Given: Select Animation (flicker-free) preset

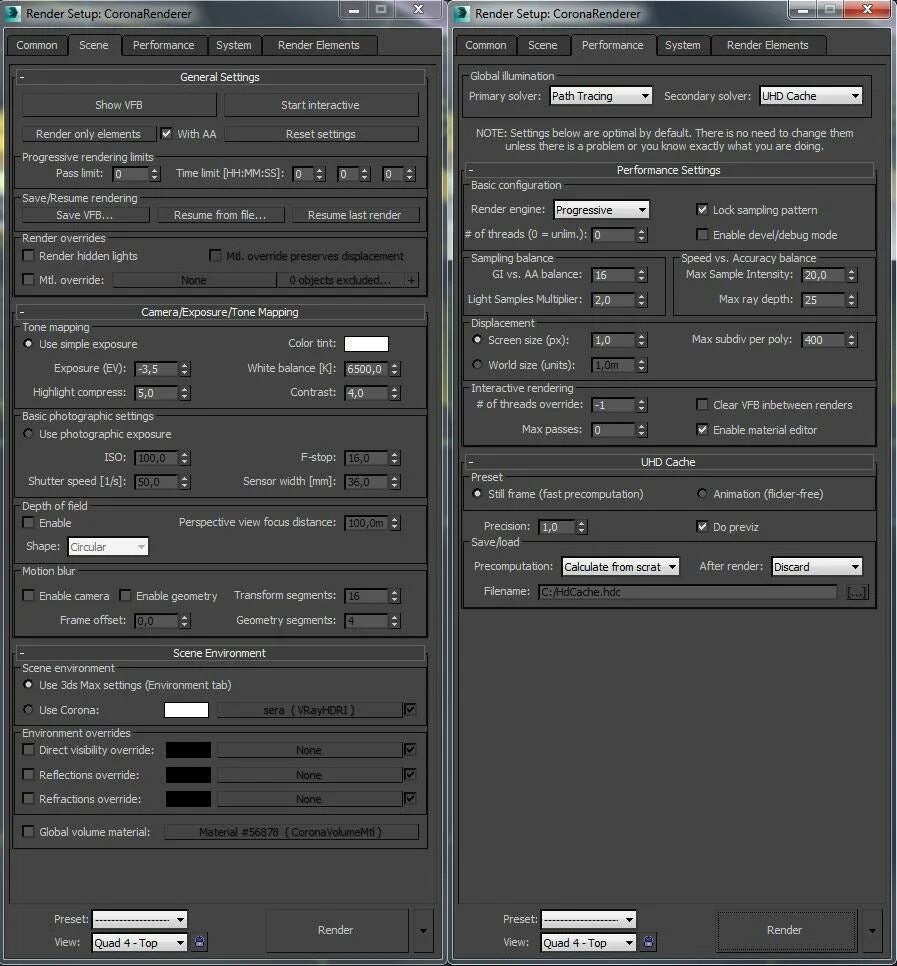Looking at the screenshot, I should point(702,493).
